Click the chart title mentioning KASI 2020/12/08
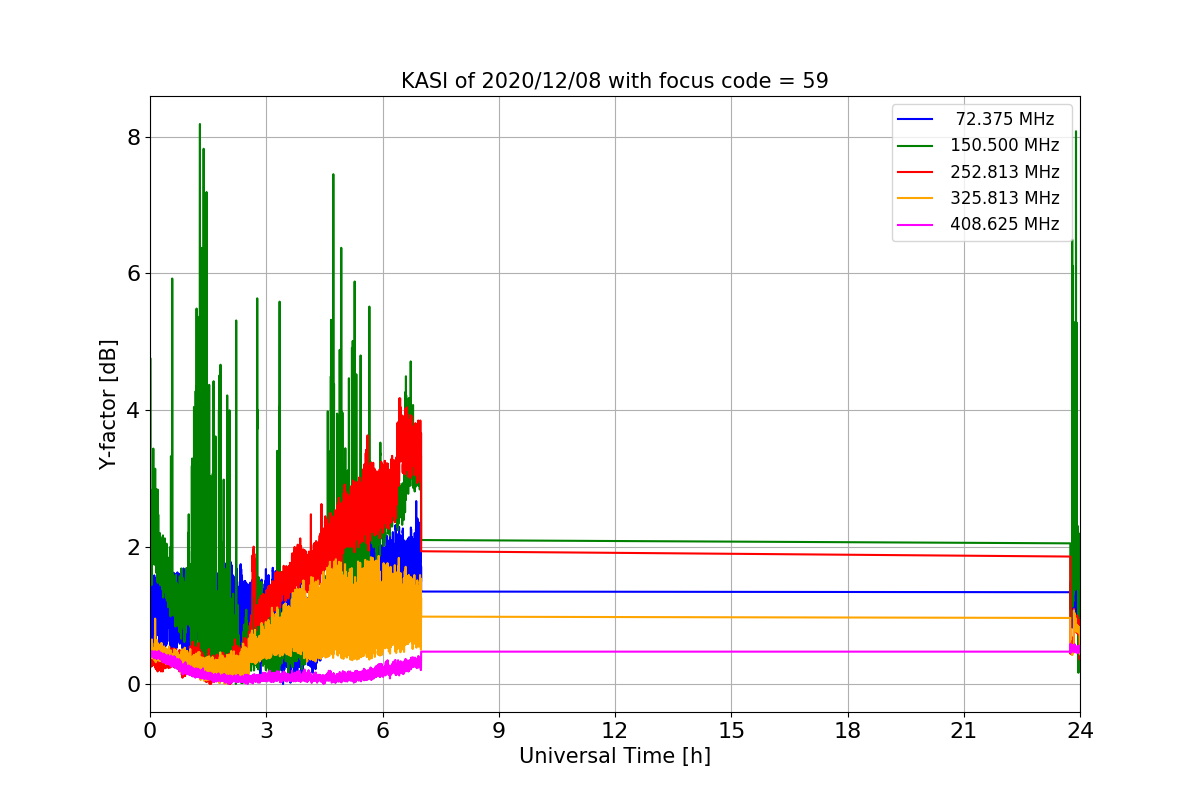The image size is (1200, 800). (614, 81)
